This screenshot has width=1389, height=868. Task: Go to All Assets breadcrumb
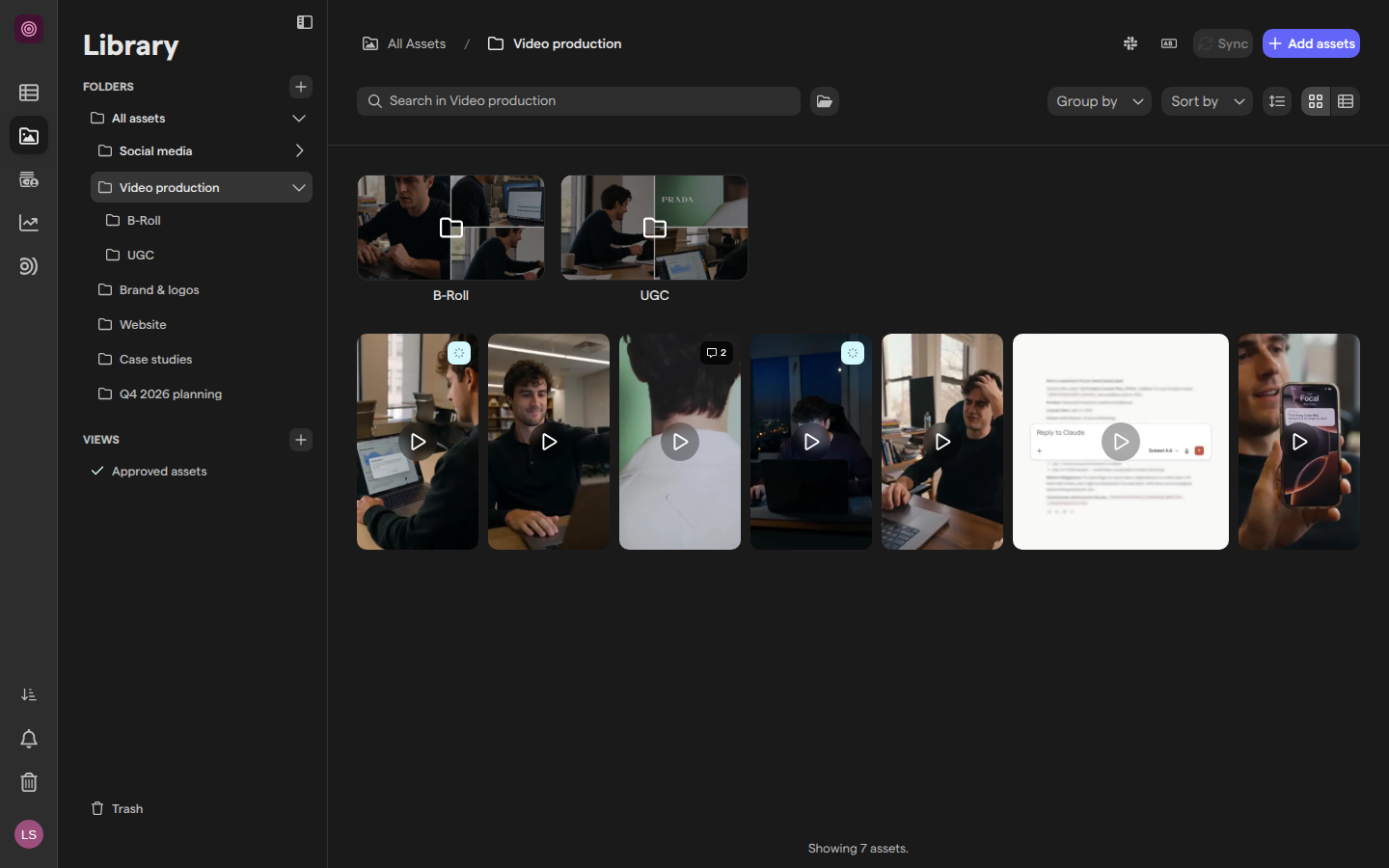click(404, 43)
